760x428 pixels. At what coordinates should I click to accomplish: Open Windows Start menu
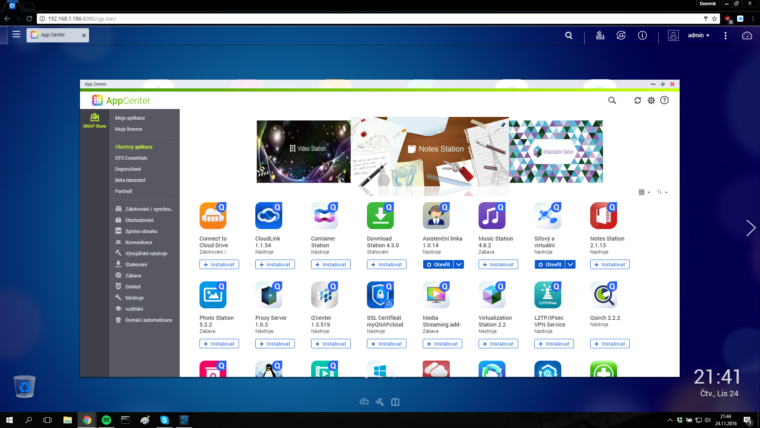tap(9, 420)
